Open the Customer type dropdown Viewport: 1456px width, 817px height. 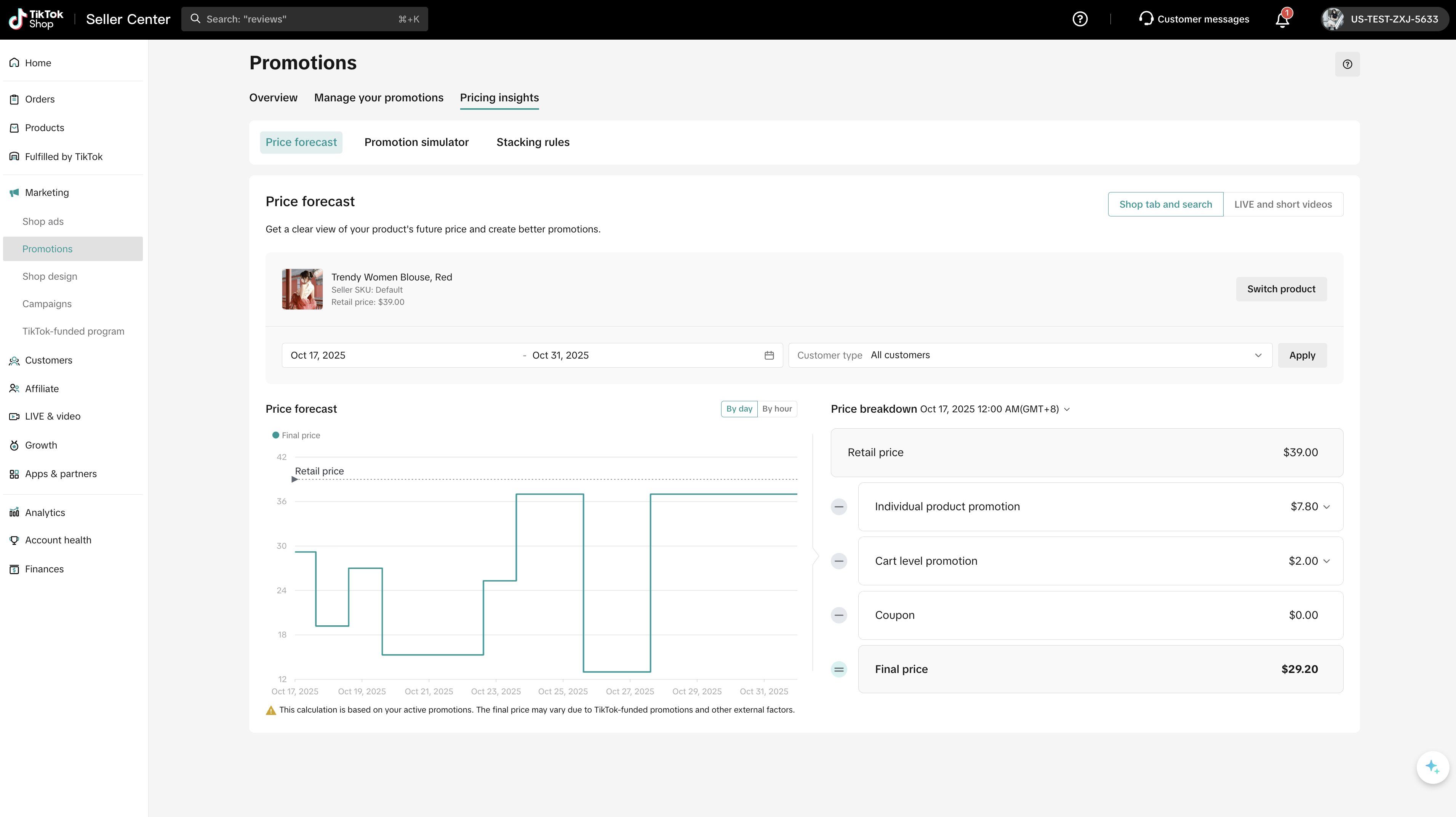[1030, 355]
